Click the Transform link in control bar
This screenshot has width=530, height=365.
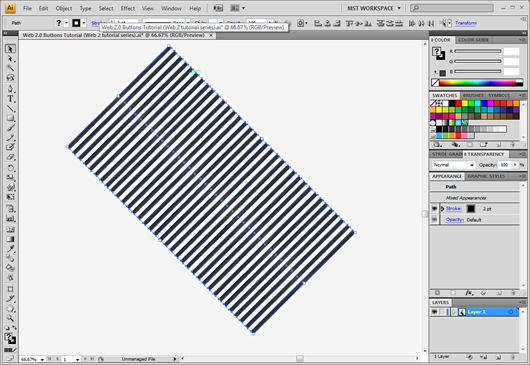click(465, 23)
